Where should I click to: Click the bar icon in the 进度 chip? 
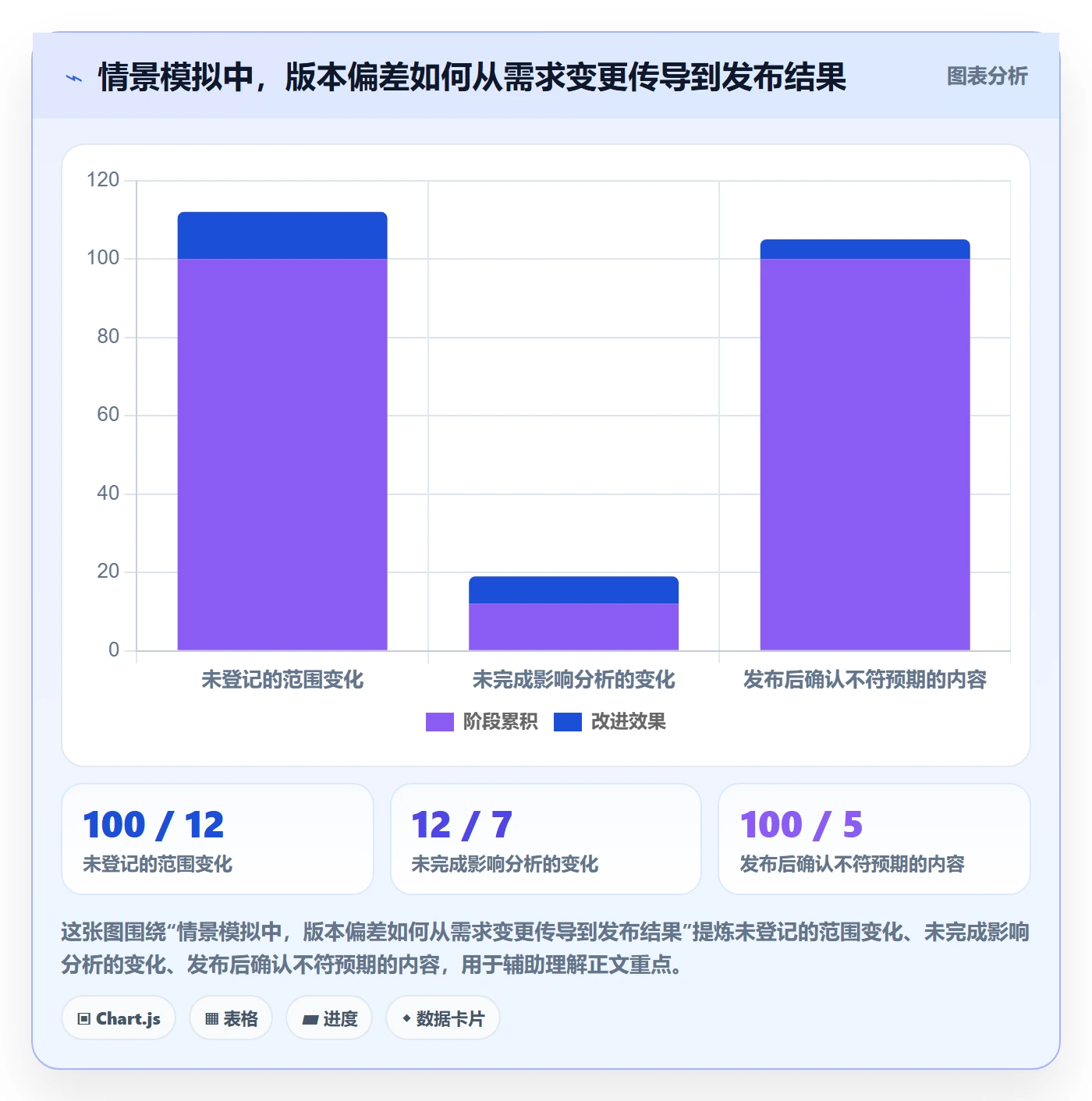click(310, 1019)
